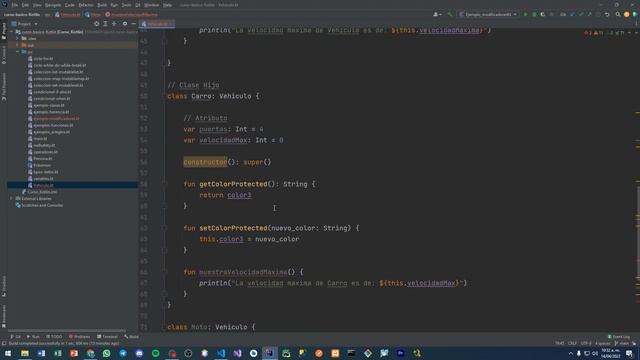The width and height of the screenshot is (640, 360).
Task: Open the Event Log
Action: (x=619, y=337)
